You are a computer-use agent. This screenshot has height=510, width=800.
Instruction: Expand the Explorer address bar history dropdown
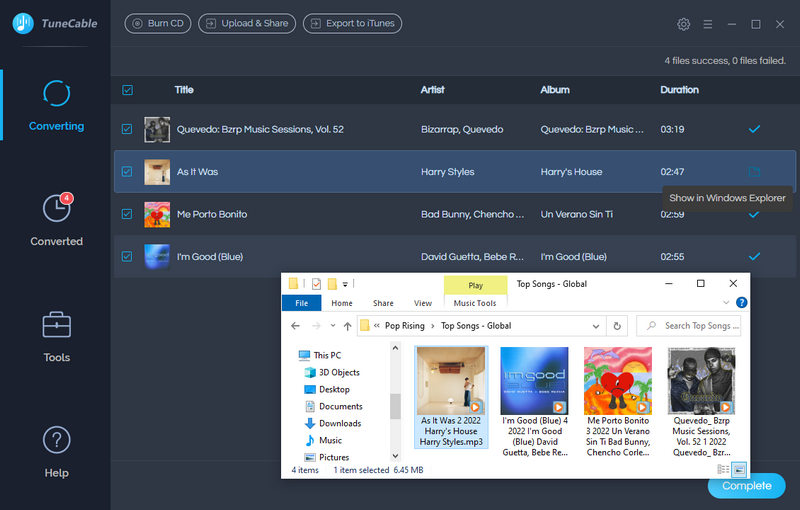597,326
